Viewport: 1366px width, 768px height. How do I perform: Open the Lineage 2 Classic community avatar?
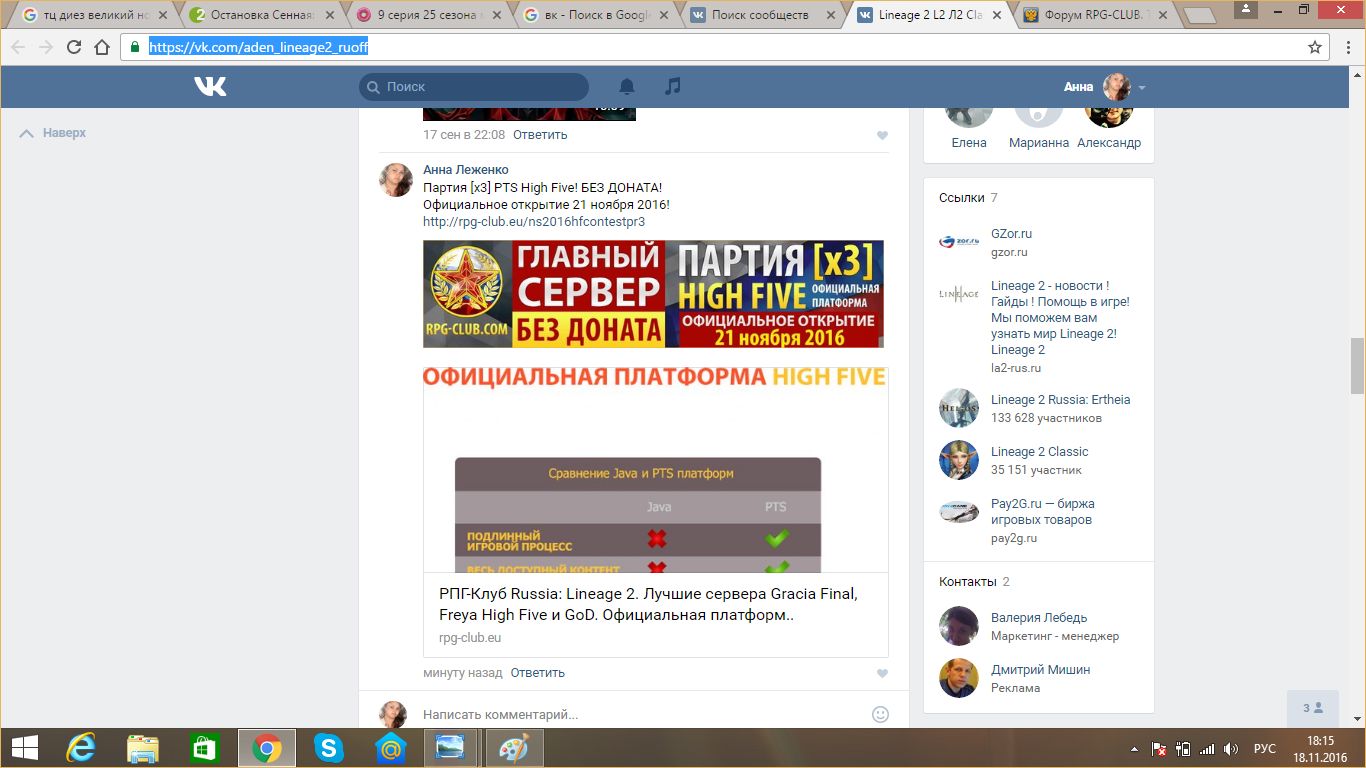(959, 460)
